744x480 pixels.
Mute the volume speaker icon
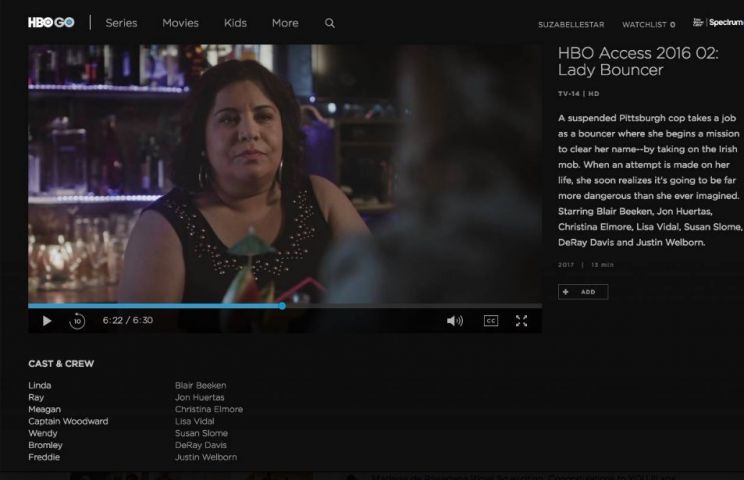point(455,321)
